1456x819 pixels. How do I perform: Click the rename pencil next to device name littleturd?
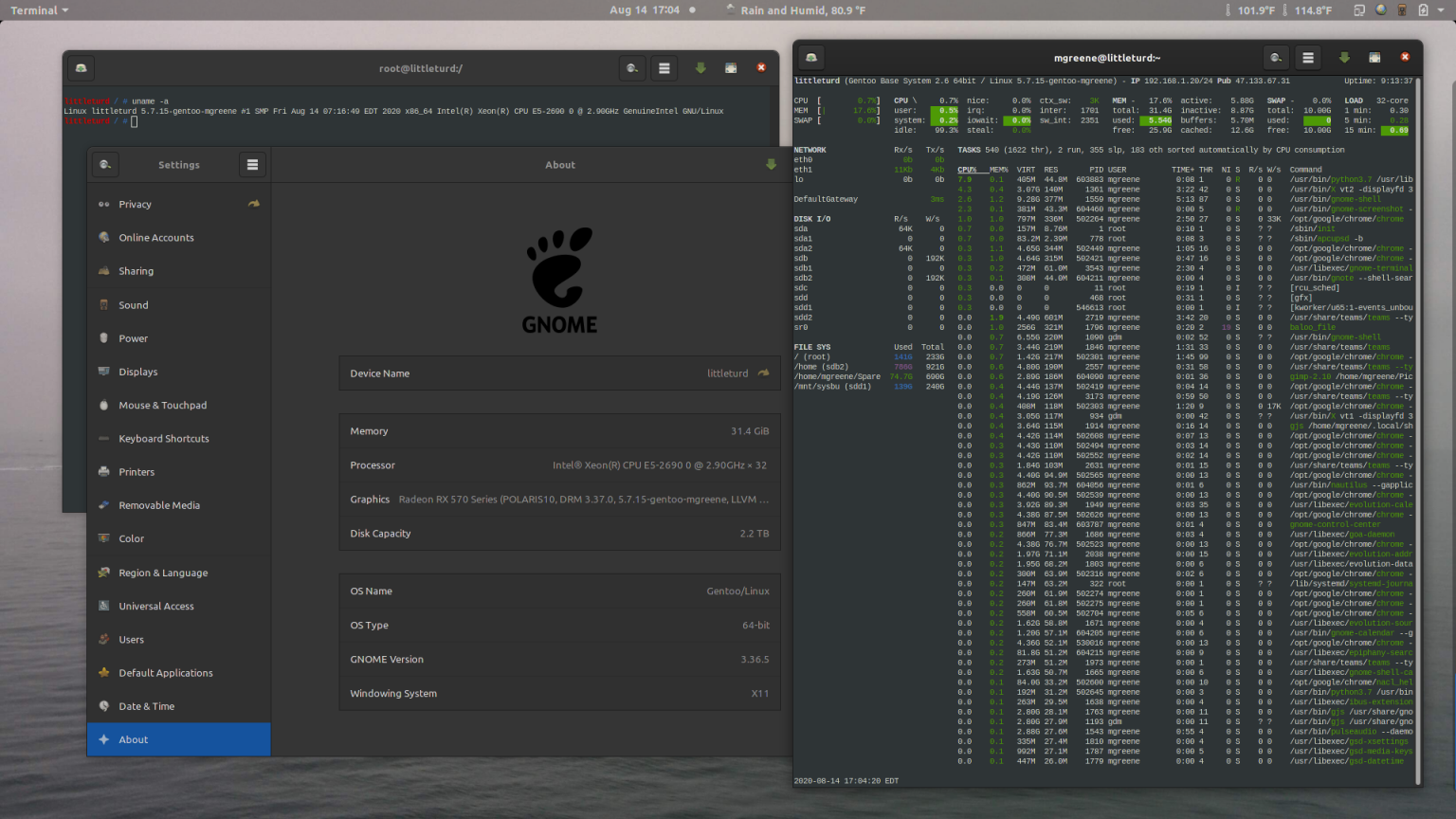point(762,373)
